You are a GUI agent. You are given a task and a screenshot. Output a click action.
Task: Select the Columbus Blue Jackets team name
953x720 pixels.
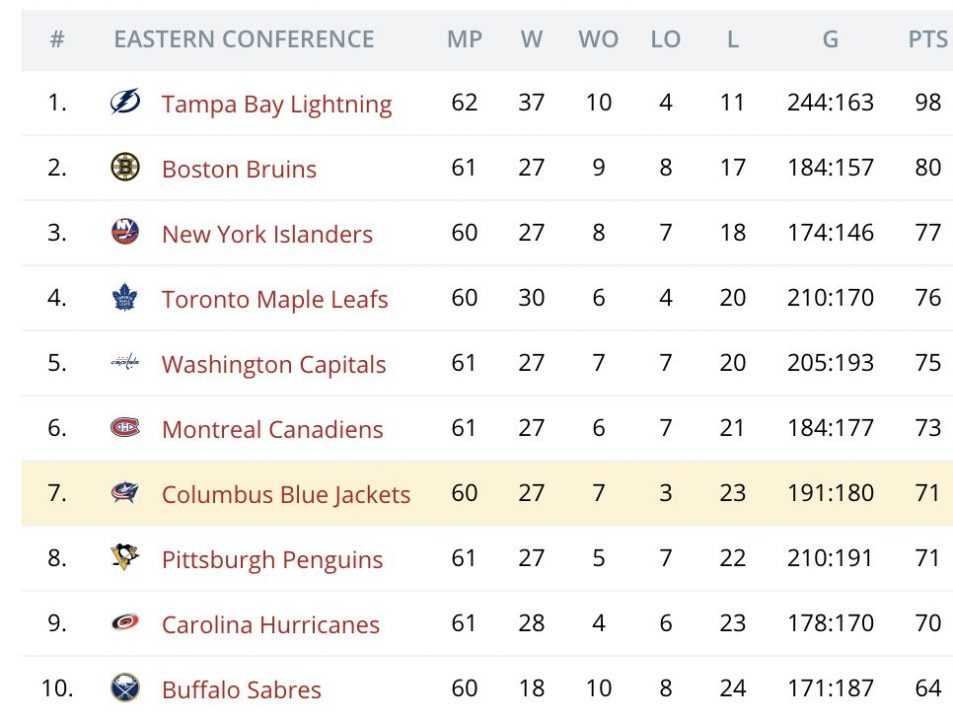[x=286, y=494]
